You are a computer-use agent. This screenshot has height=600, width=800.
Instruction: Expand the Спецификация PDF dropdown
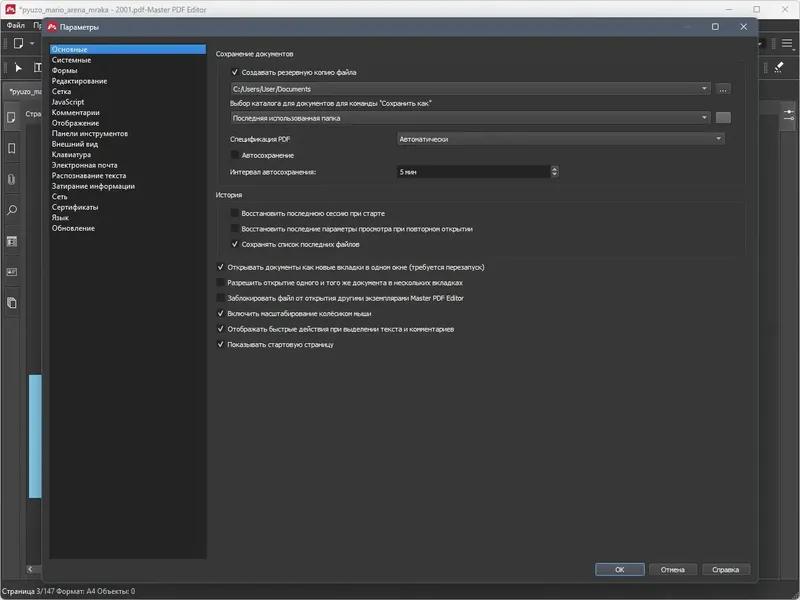561,139
